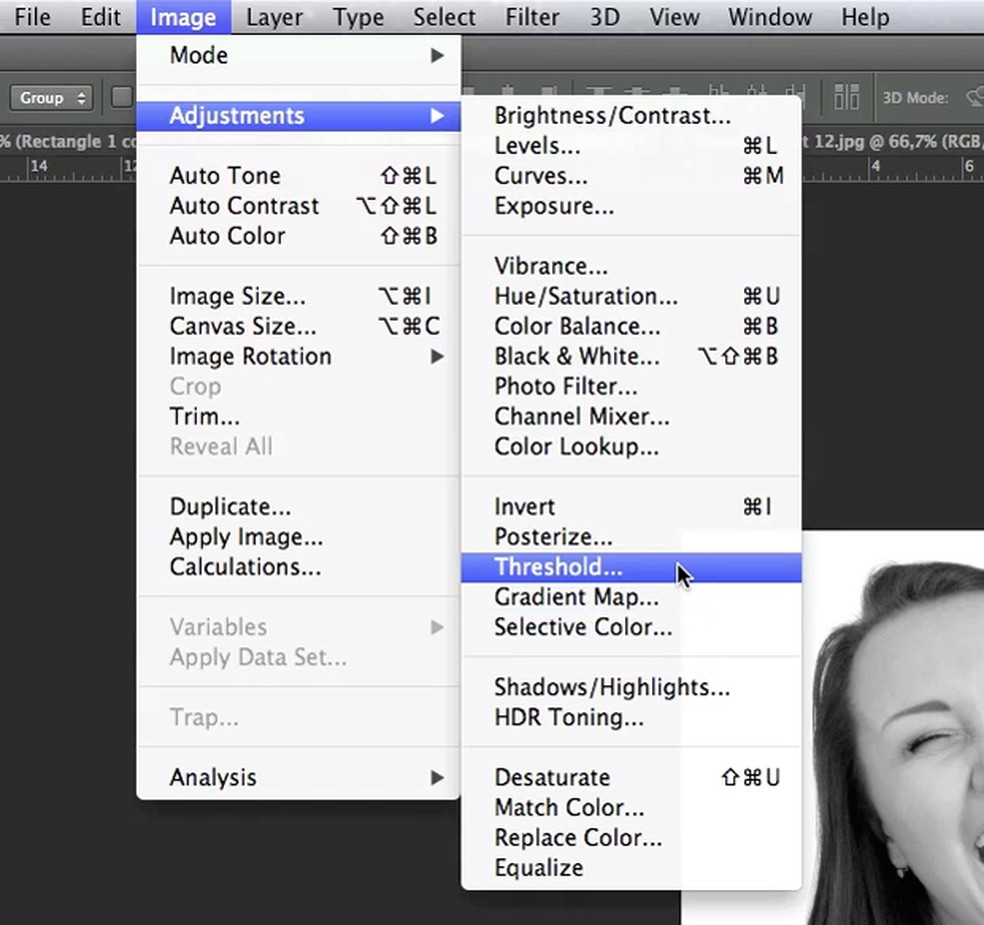Toggle the checkbox next to Group dropdown
The height and width of the screenshot is (925, 984).
pos(121,98)
